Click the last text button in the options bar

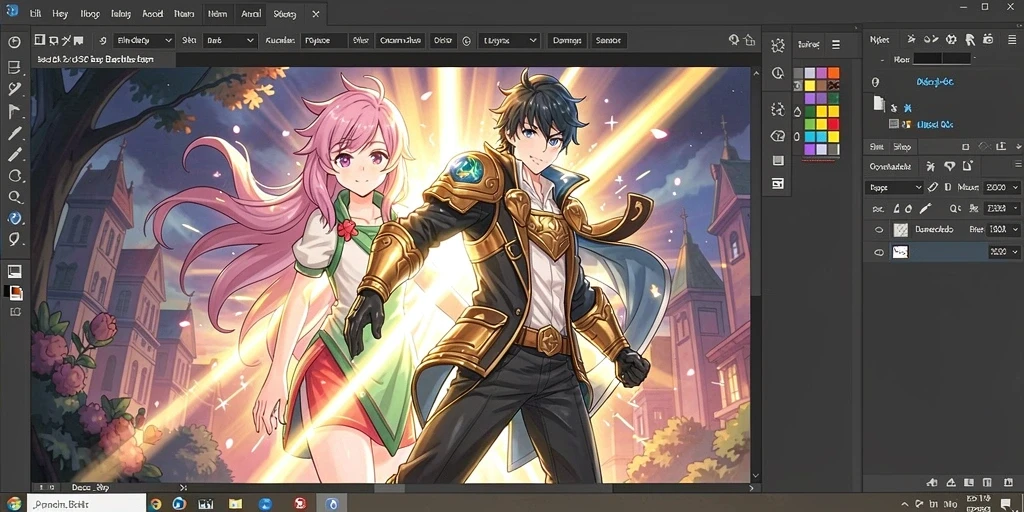608,40
